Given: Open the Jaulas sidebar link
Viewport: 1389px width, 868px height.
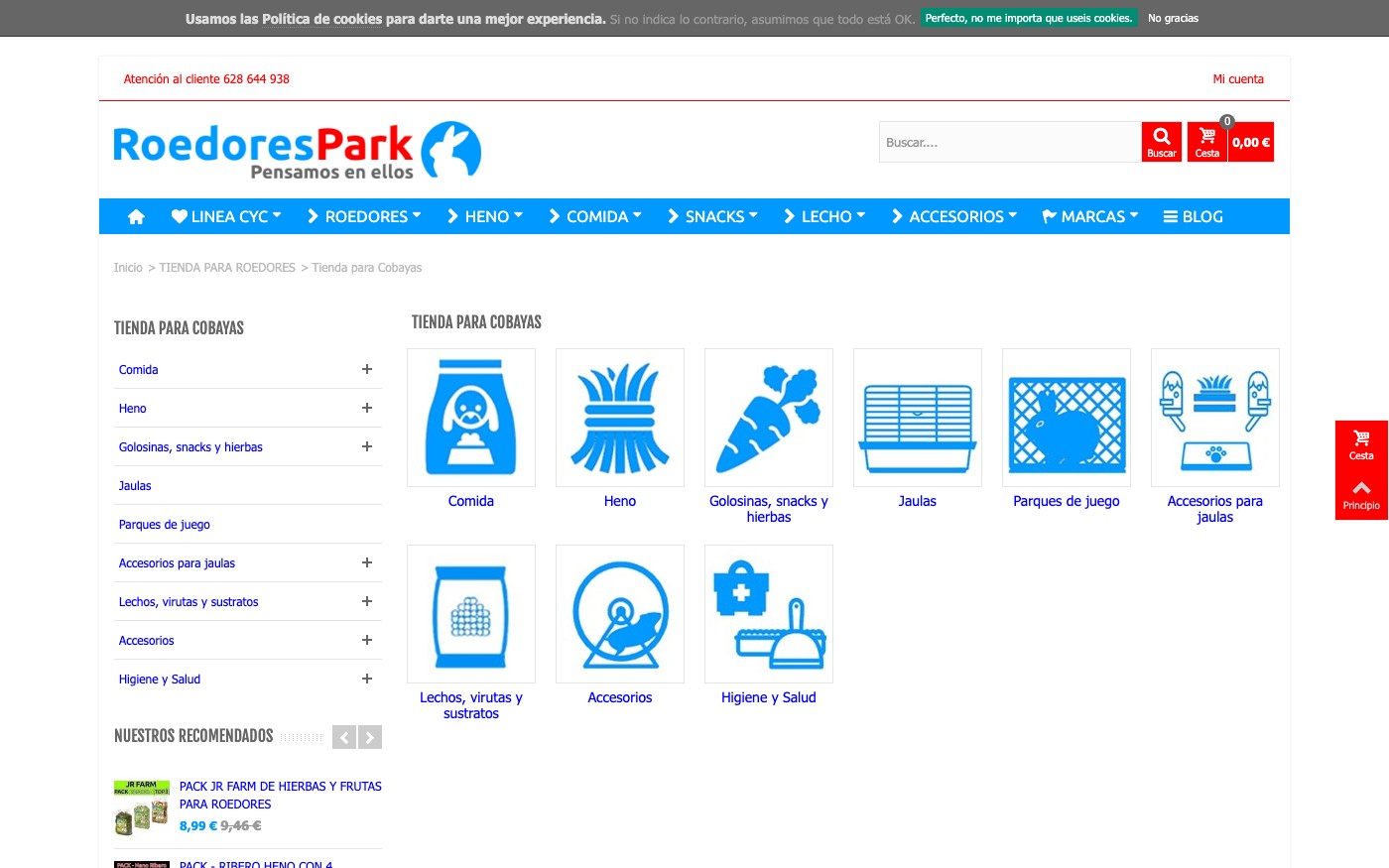Looking at the screenshot, I should (135, 486).
